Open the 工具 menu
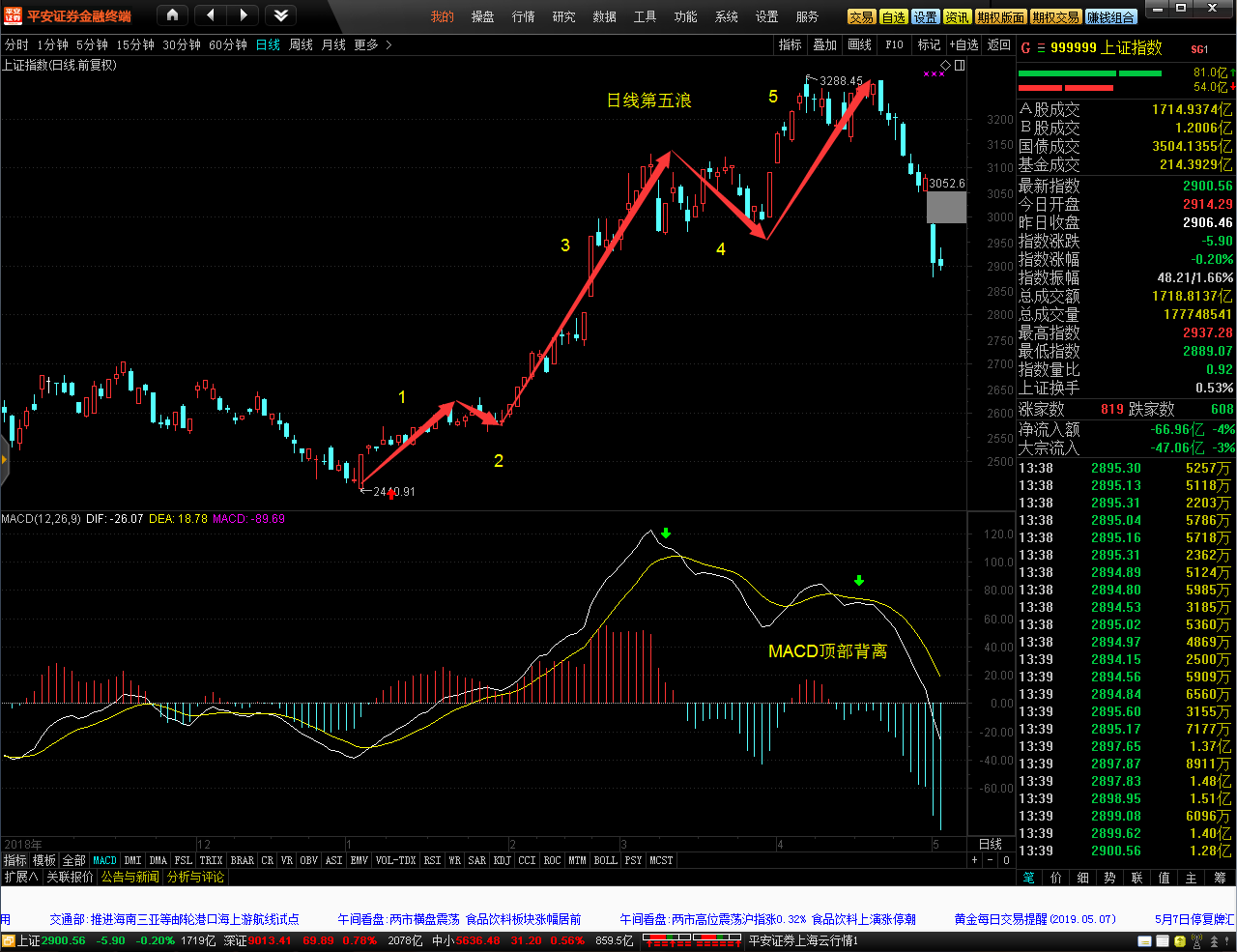The height and width of the screenshot is (952, 1237). [x=645, y=16]
